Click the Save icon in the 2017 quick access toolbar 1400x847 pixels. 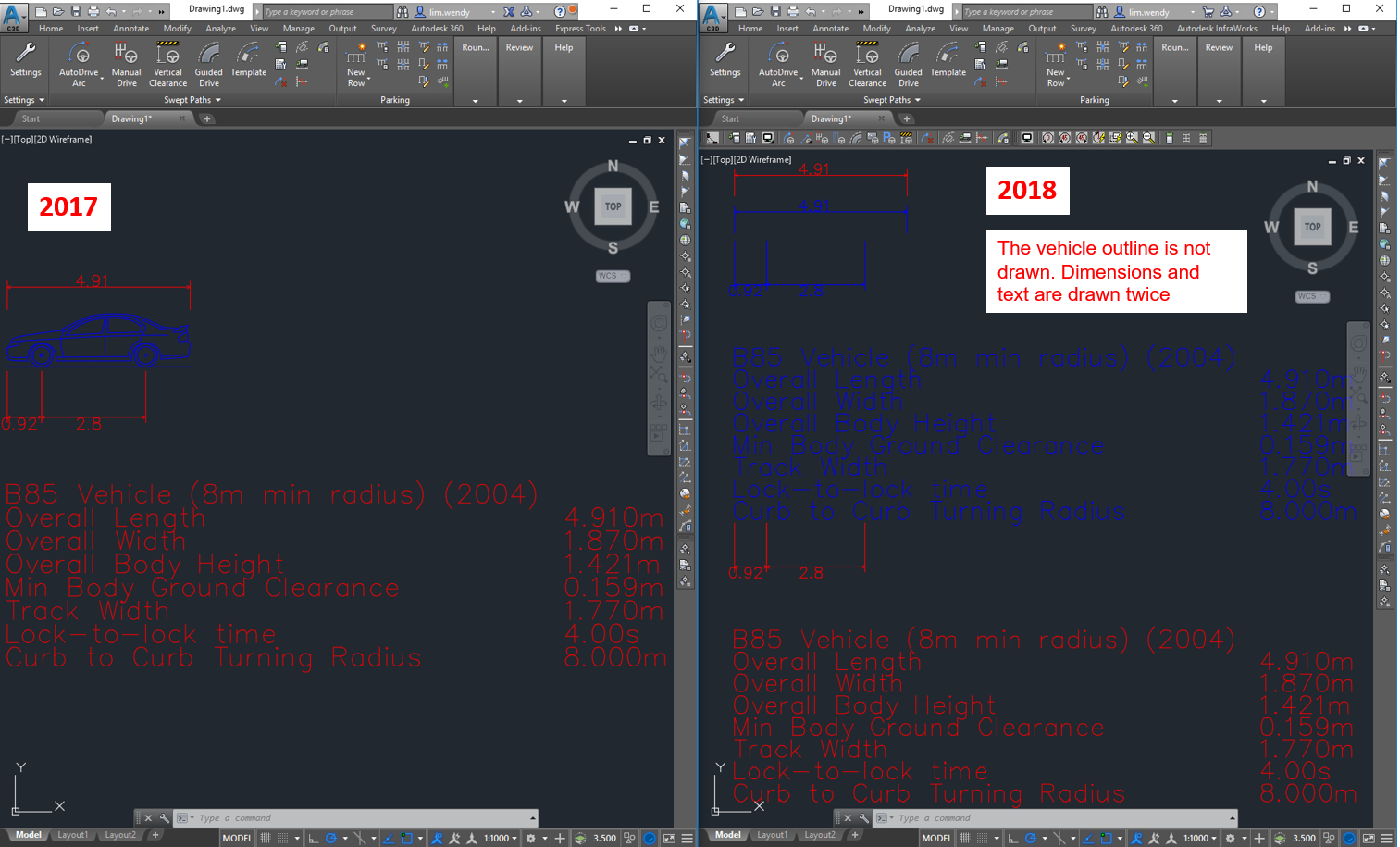(76, 11)
